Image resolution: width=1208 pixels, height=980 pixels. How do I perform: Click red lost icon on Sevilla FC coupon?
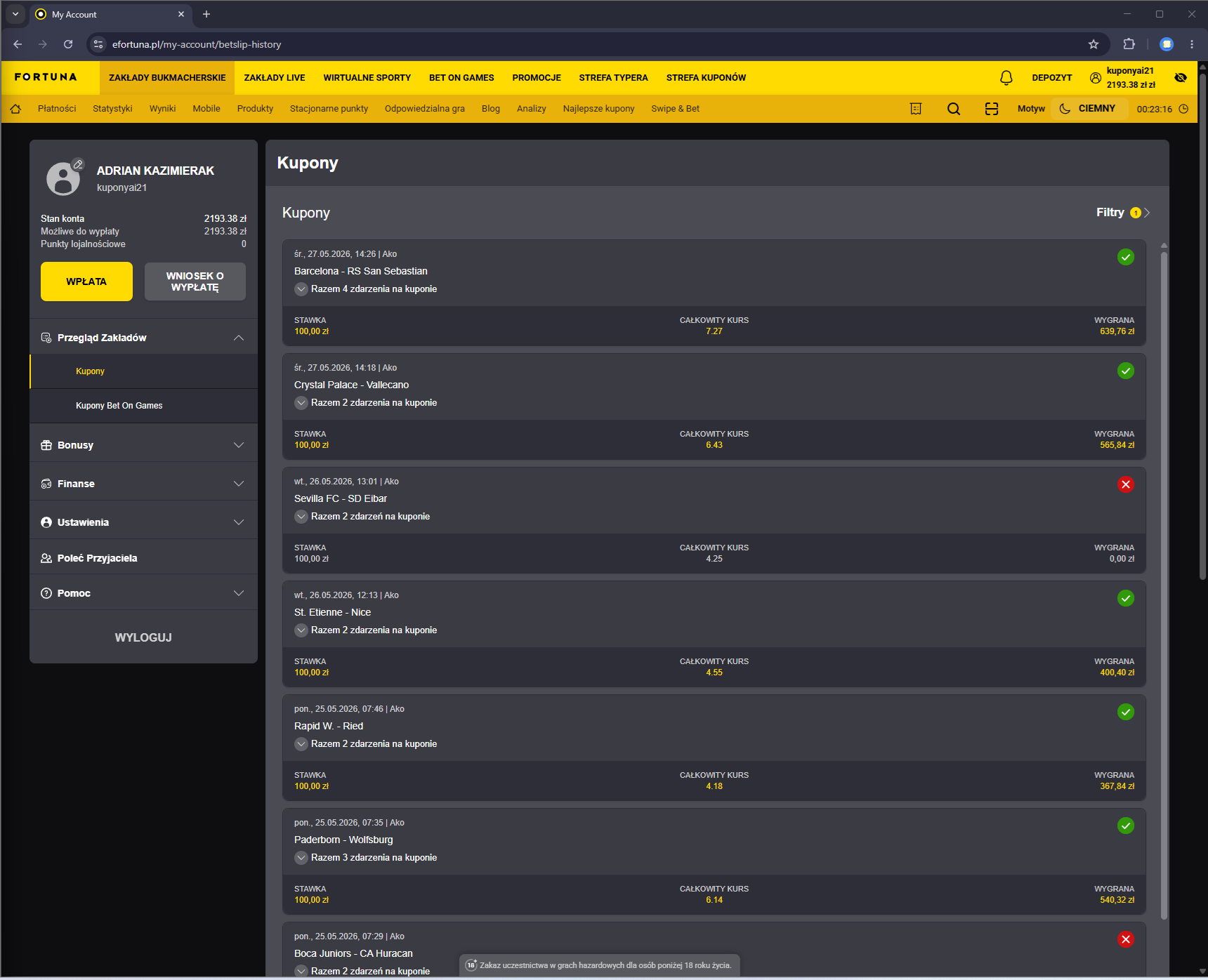(1126, 484)
